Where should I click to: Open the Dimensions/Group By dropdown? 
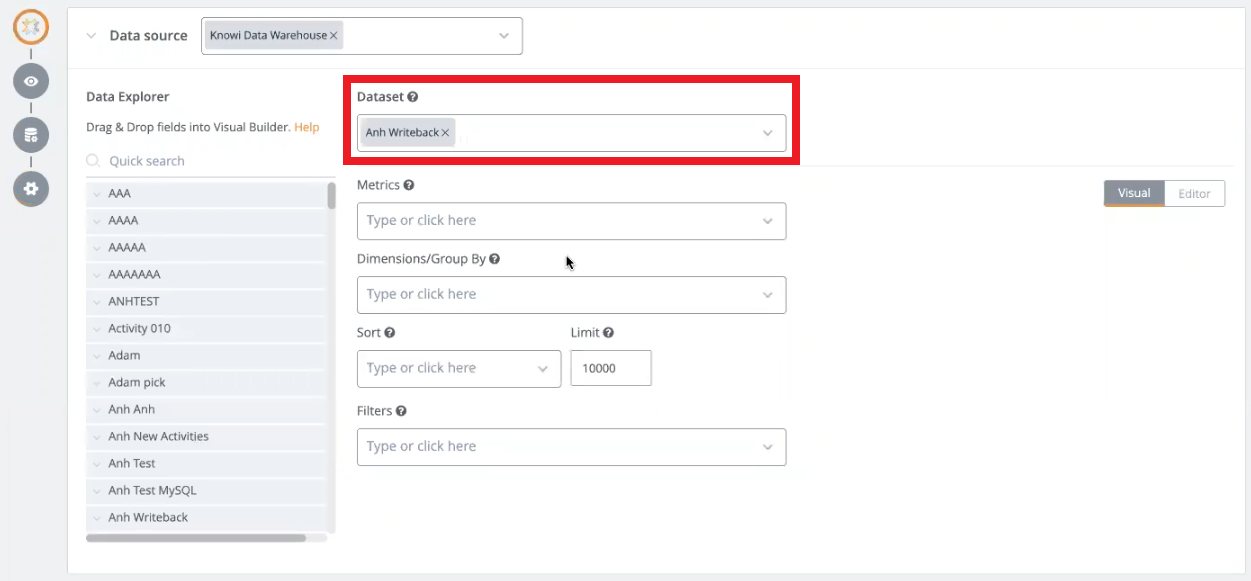coord(571,295)
